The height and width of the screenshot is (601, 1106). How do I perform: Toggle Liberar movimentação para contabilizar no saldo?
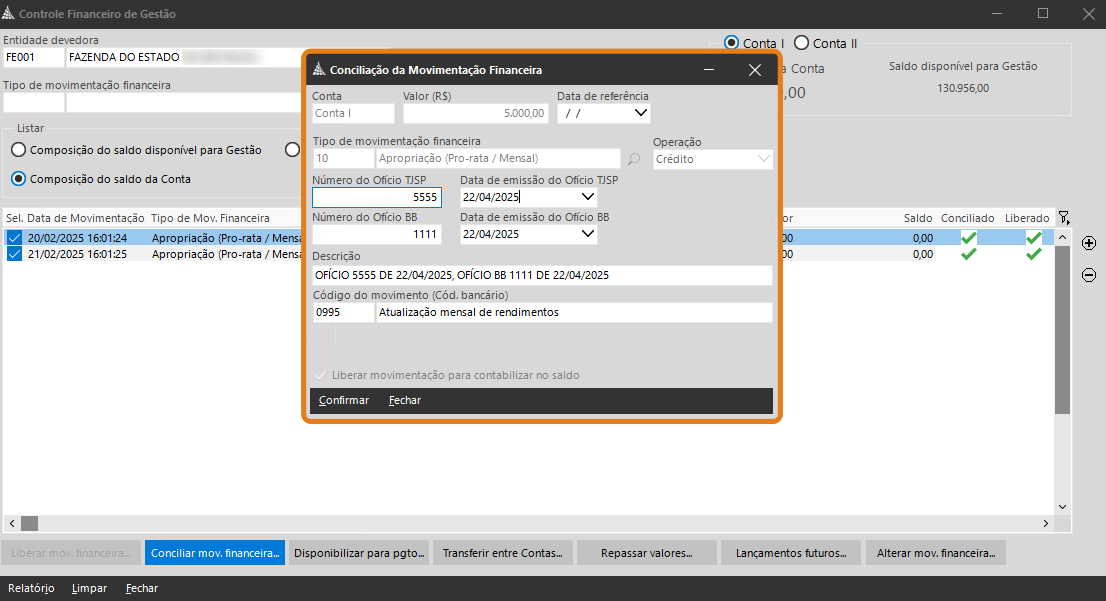[320, 375]
